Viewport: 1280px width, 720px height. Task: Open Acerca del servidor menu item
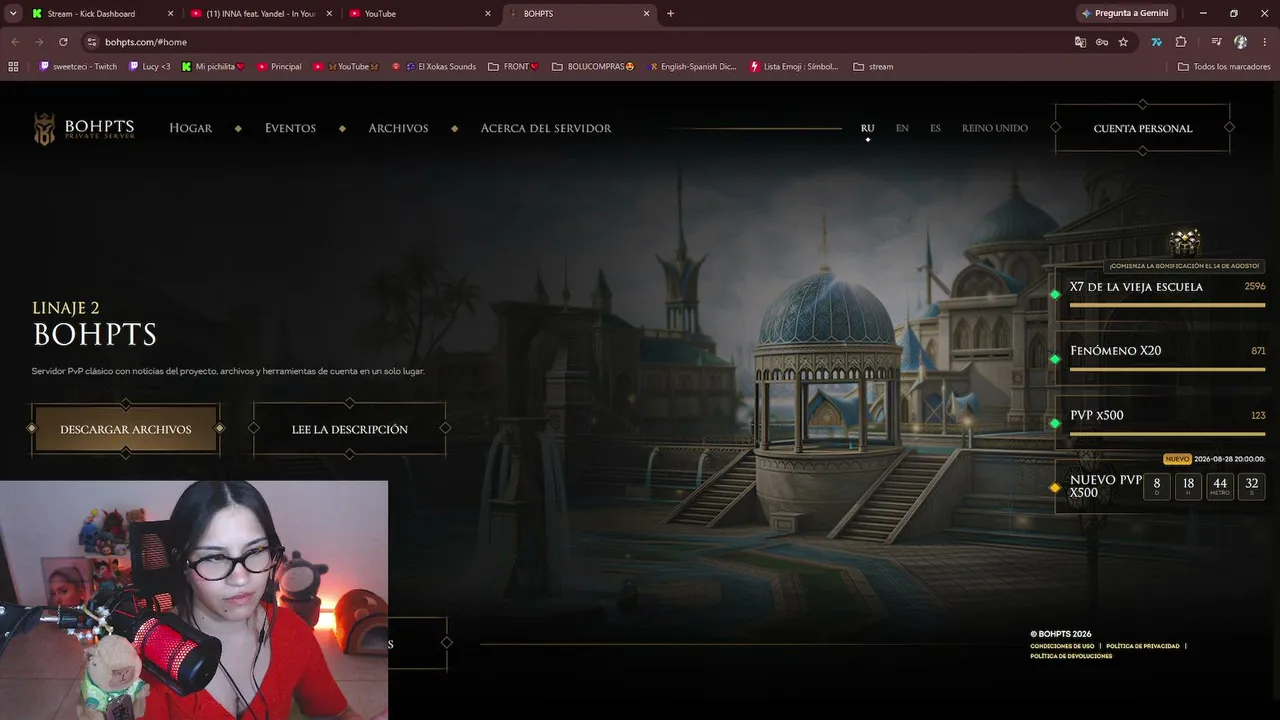click(546, 129)
